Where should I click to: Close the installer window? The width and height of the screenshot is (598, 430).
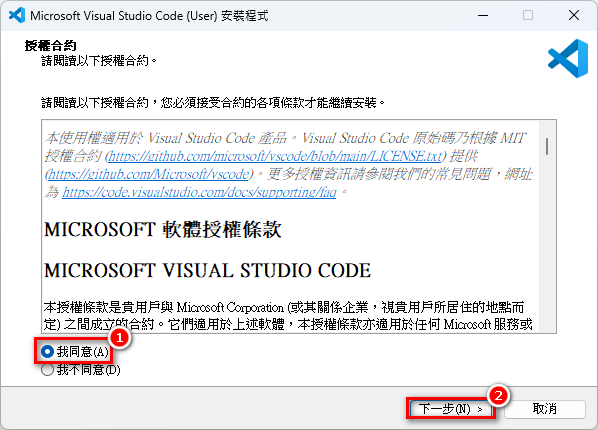[574, 15]
